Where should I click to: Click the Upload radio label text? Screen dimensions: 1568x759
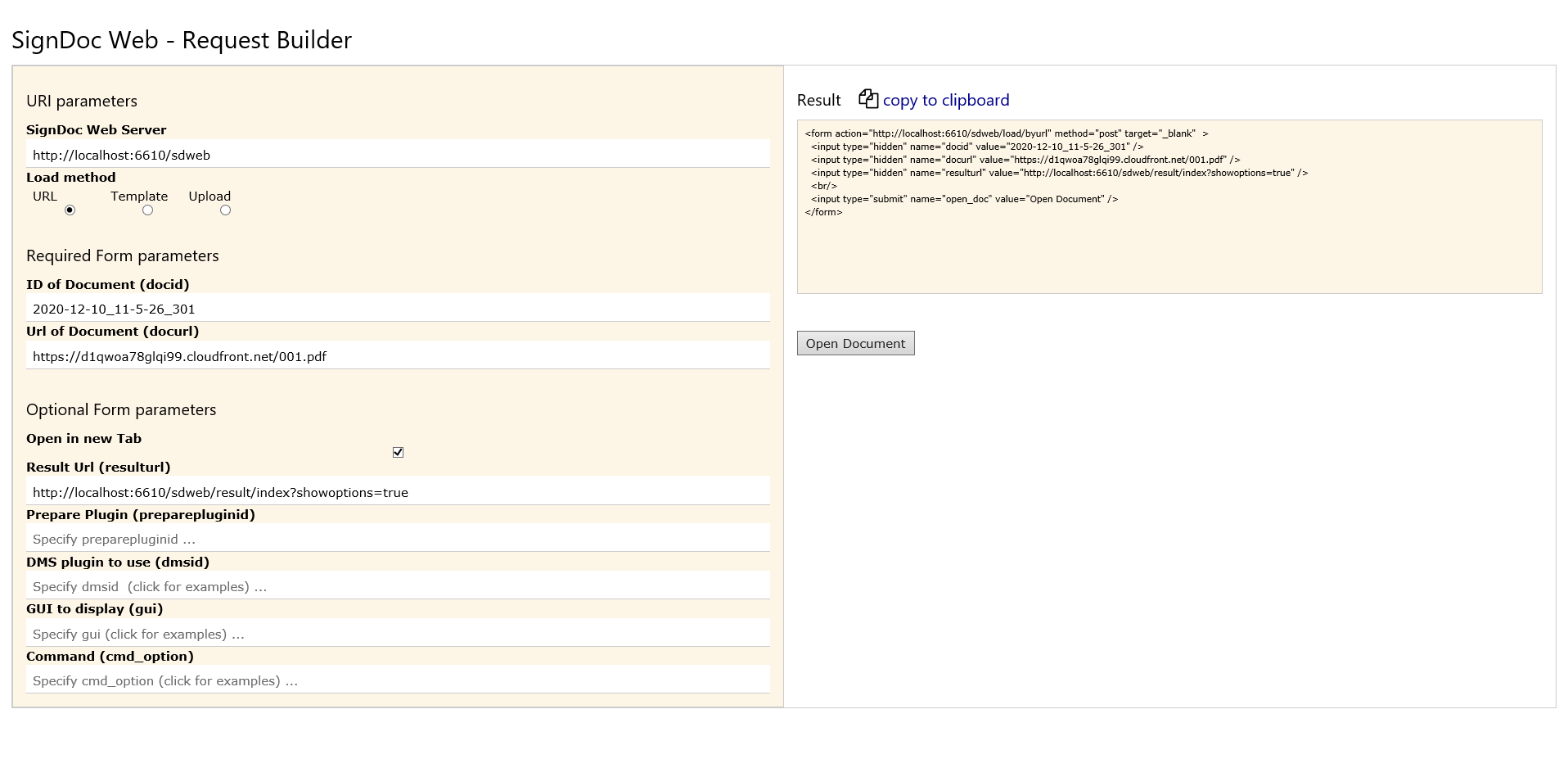(210, 197)
